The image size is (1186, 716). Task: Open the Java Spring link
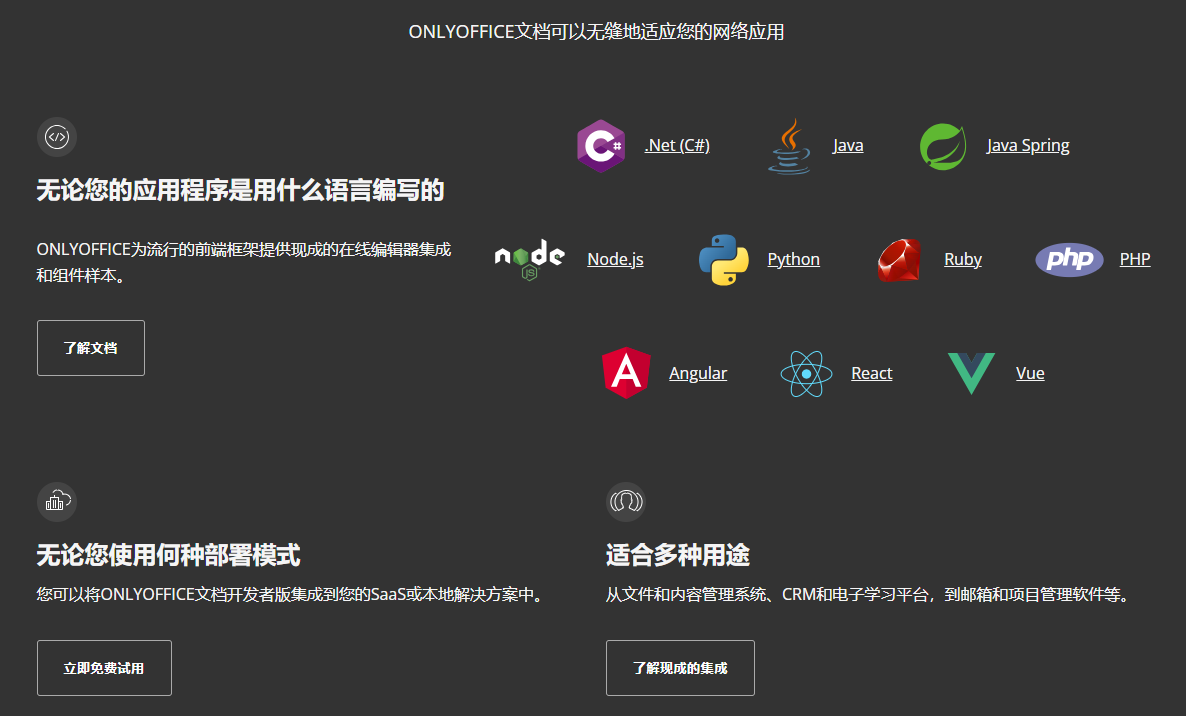(1028, 145)
